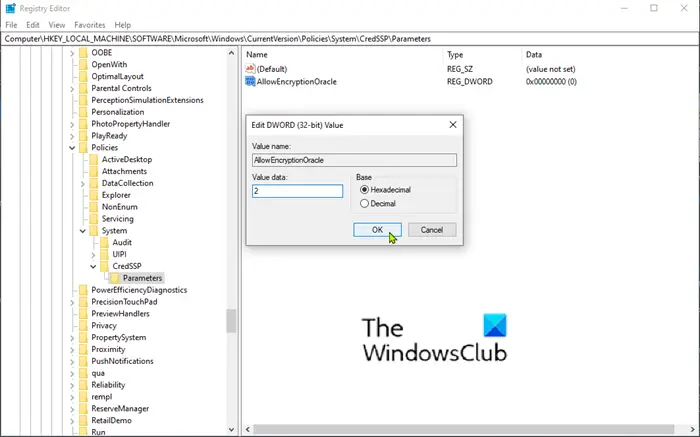This screenshot has height=437, width=700.
Task: Click the (Default) string value icon
Action: click(250, 69)
